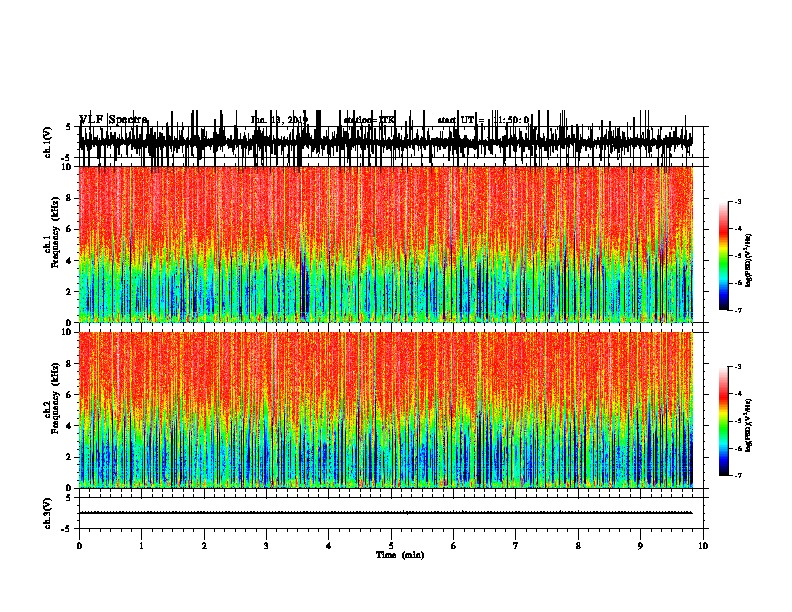Click the '-7' tick on ch.2 colorbar
792x612 pixels.
(x=737, y=476)
